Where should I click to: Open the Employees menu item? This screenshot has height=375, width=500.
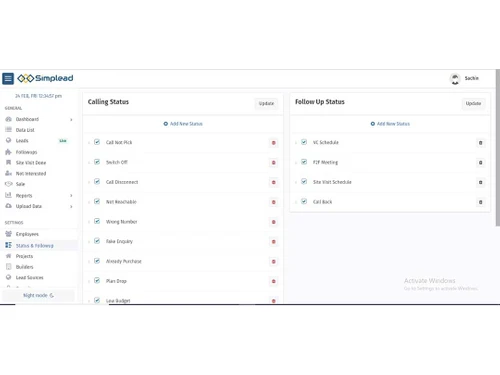point(27,234)
